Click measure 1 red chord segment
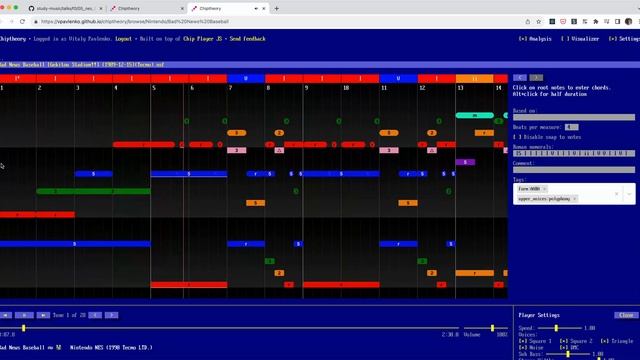Image resolution: width=640 pixels, height=360 pixels. [x=18, y=78]
